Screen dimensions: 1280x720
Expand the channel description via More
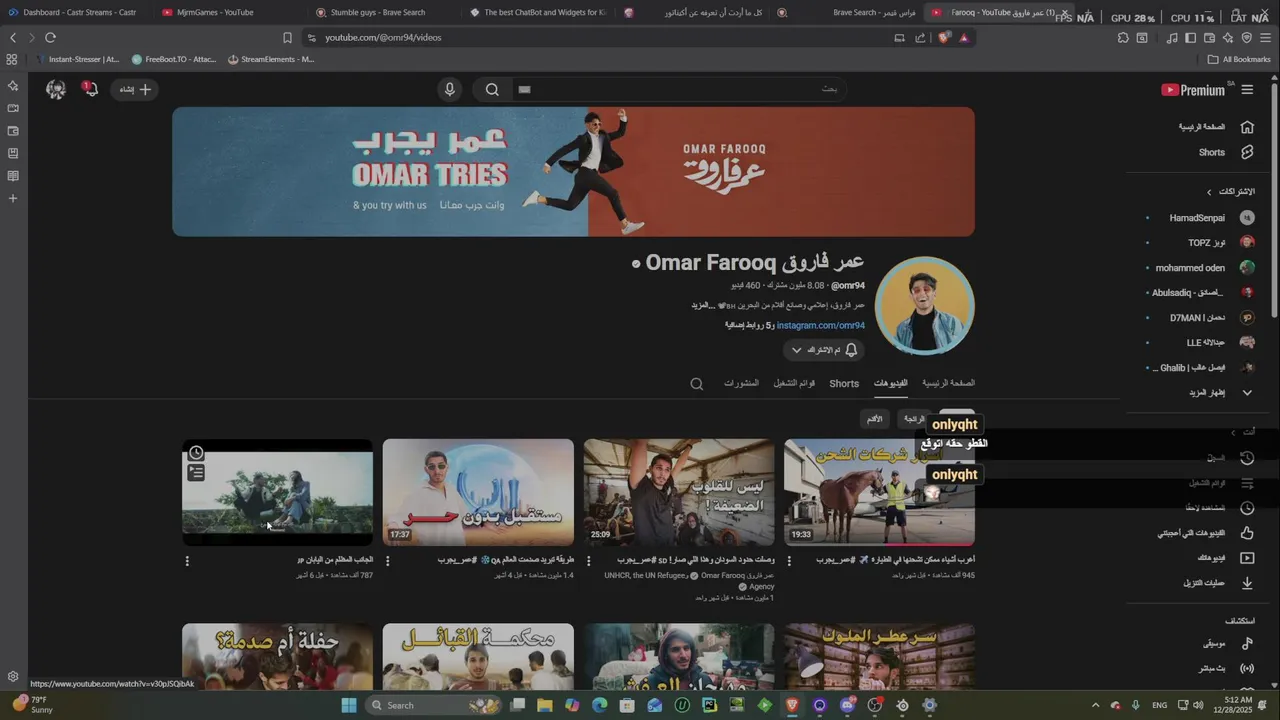tap(701, 305)
